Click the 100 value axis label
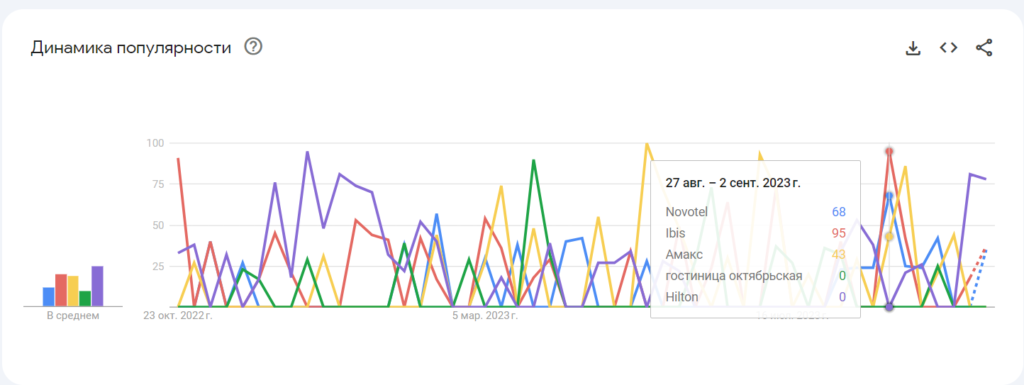 pyautogui.click(x=156, y=142)
